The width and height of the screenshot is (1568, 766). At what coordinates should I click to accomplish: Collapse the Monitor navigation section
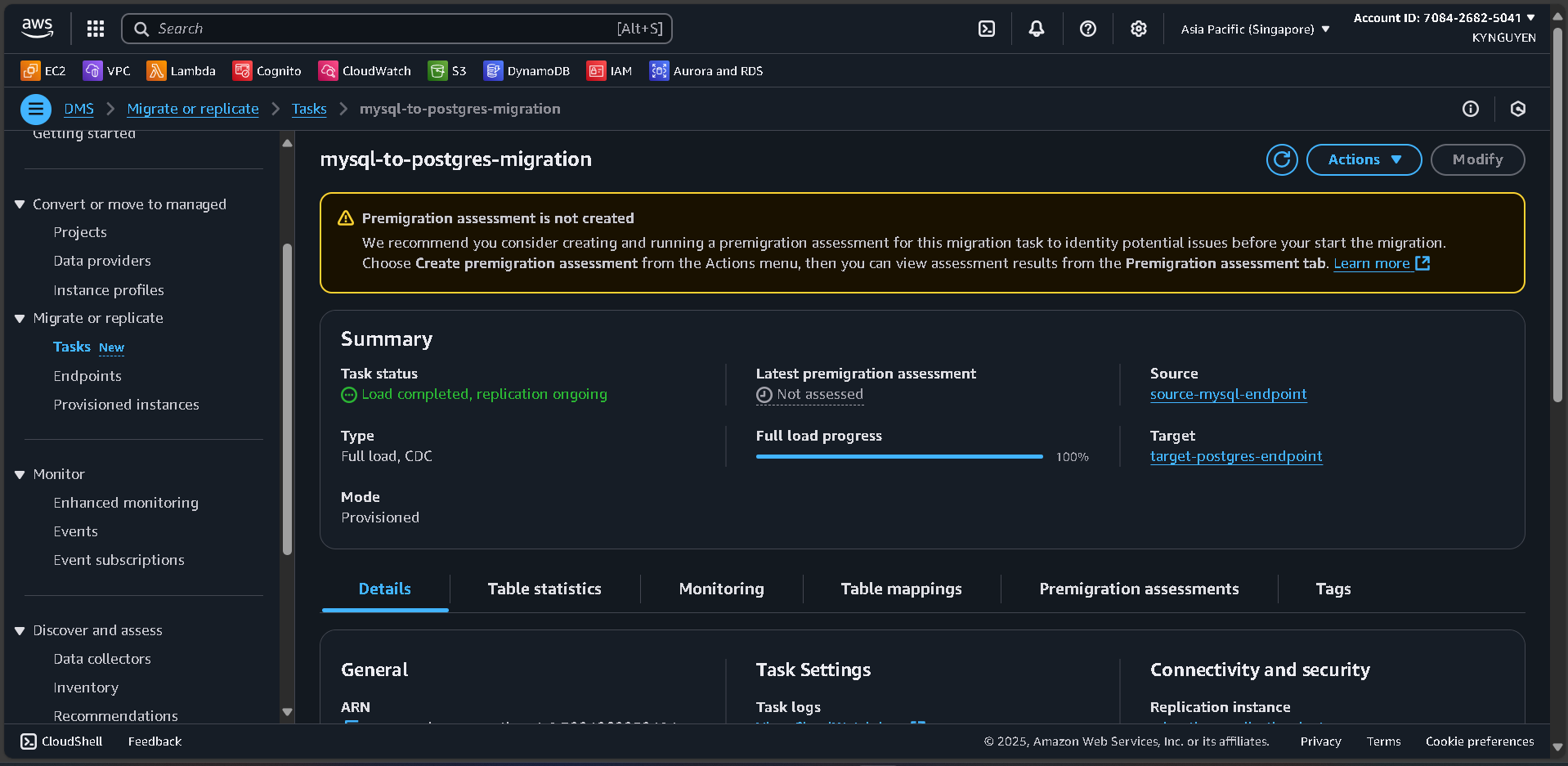tap(20, 475)
